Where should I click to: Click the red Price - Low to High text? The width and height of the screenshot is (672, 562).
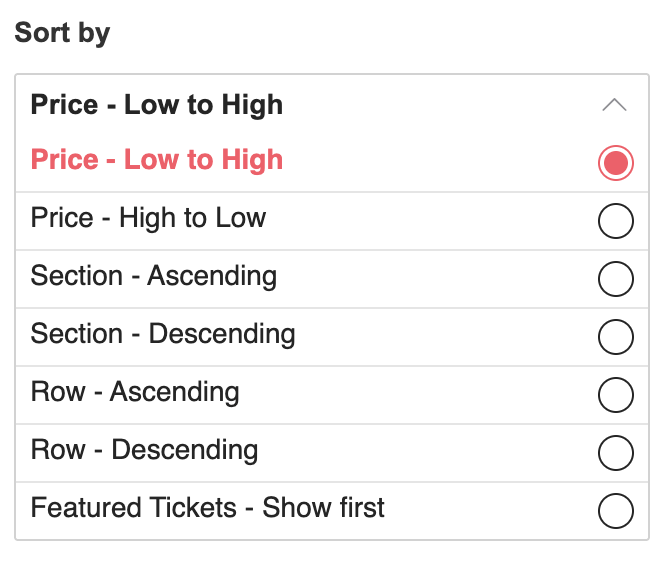tap(157, 160)
